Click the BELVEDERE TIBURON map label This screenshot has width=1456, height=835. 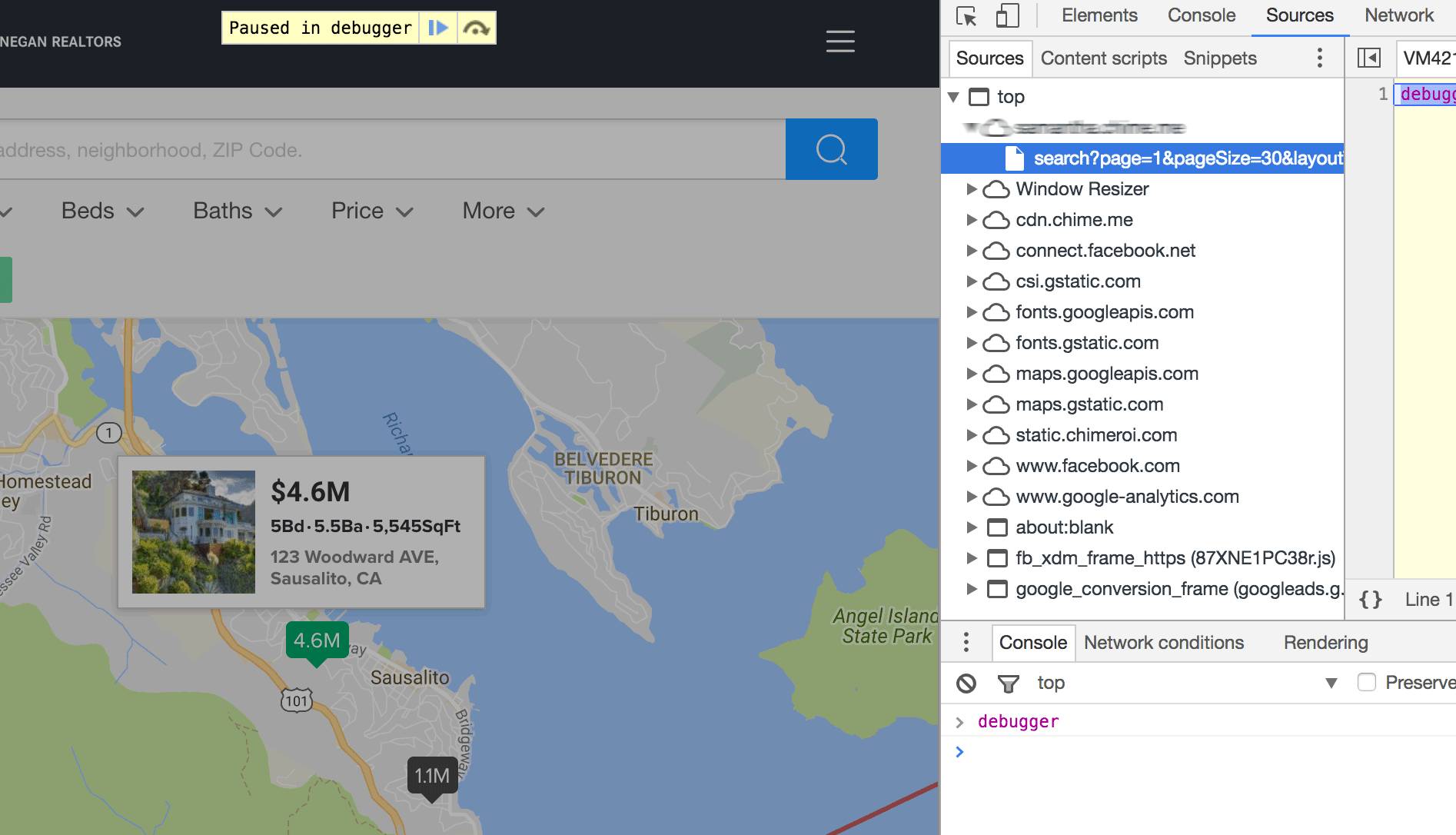tap(603, 468)
